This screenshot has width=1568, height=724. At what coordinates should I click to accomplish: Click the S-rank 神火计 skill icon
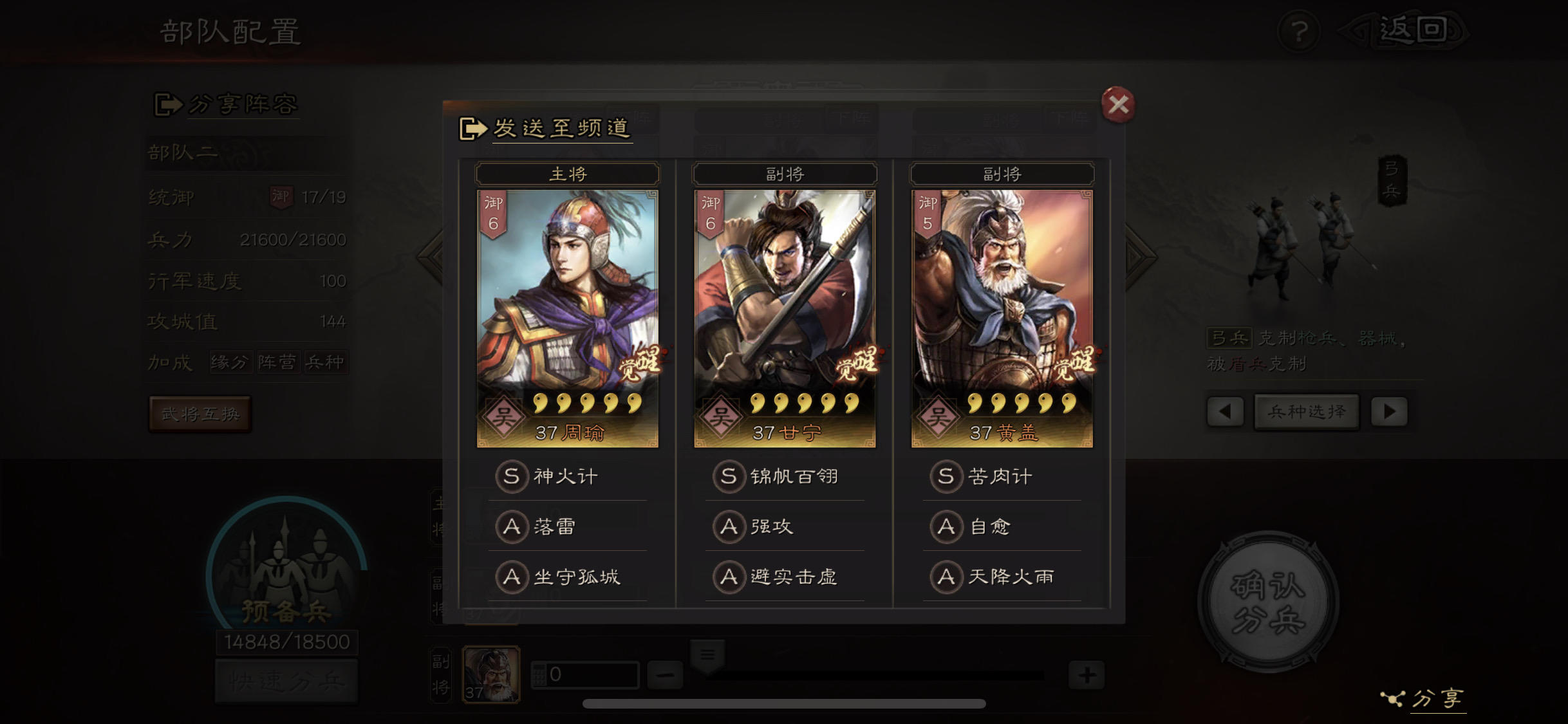click(x=511, y=476)
